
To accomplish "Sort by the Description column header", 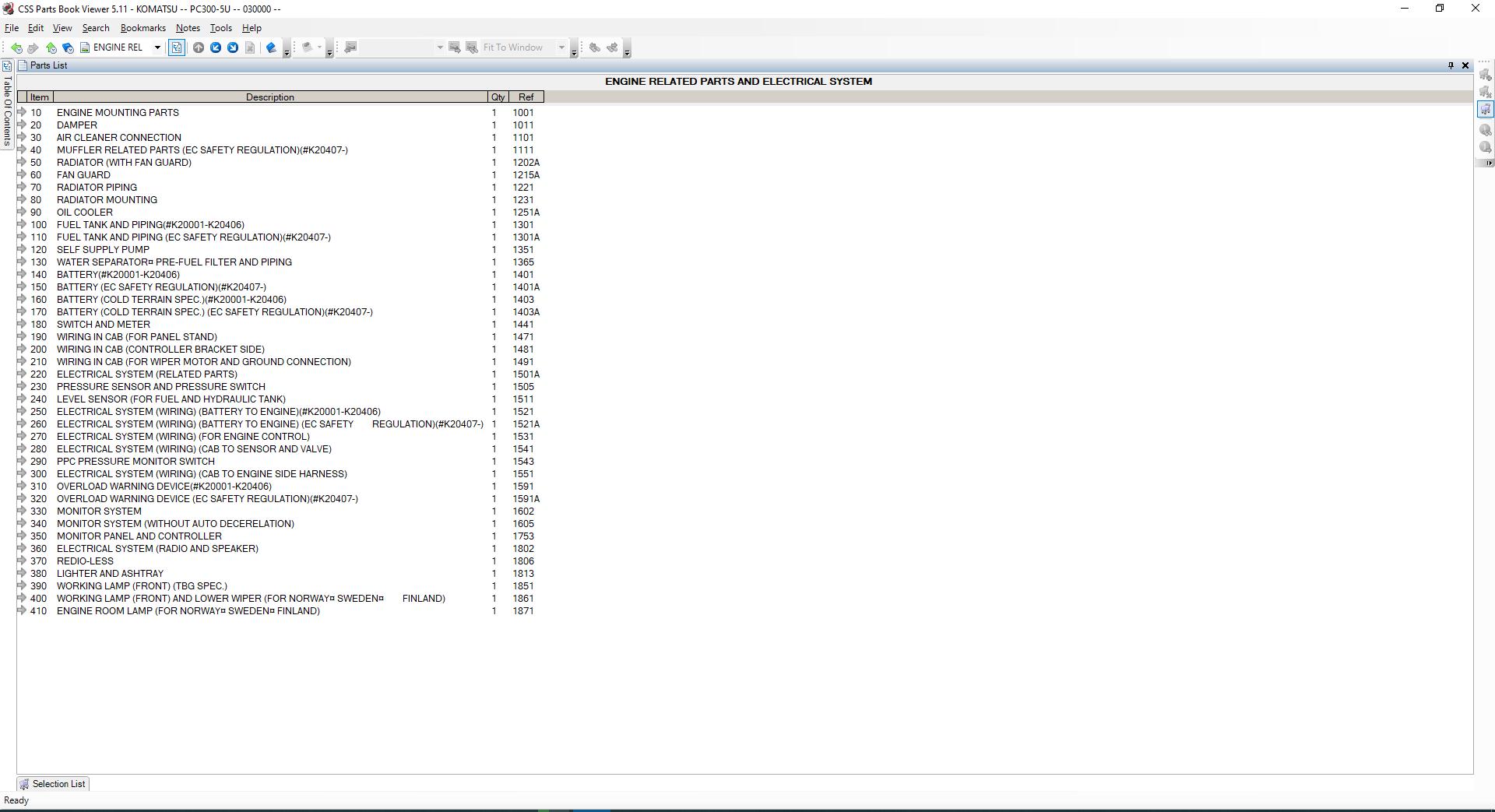I will click(x=270, y=97).
